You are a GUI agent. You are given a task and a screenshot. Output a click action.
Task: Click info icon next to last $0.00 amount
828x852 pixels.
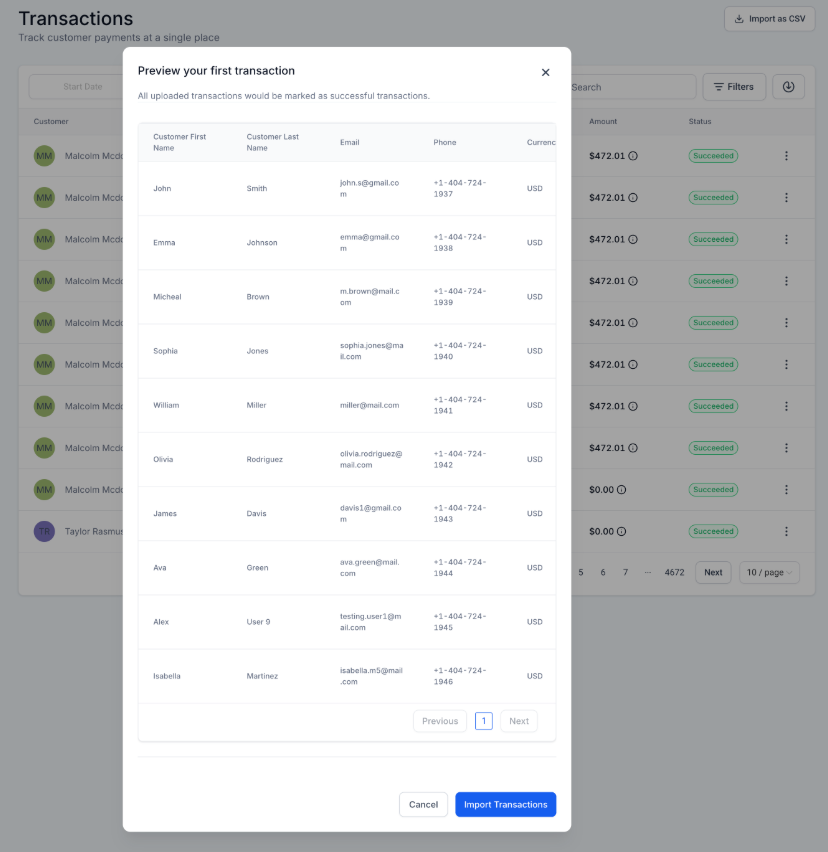[x=621, y=532]
